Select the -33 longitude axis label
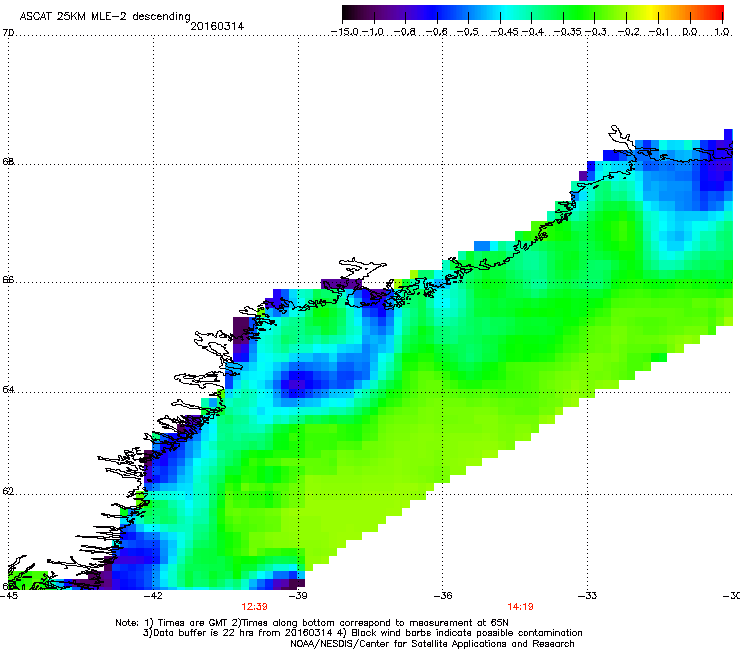Viewport: 740px width, 650px height. click(x=588, y=596)
